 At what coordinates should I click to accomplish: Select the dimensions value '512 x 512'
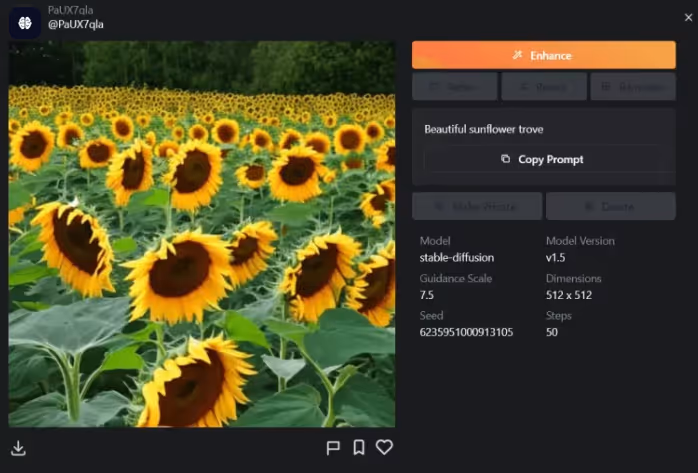click(x=569, y=295)
